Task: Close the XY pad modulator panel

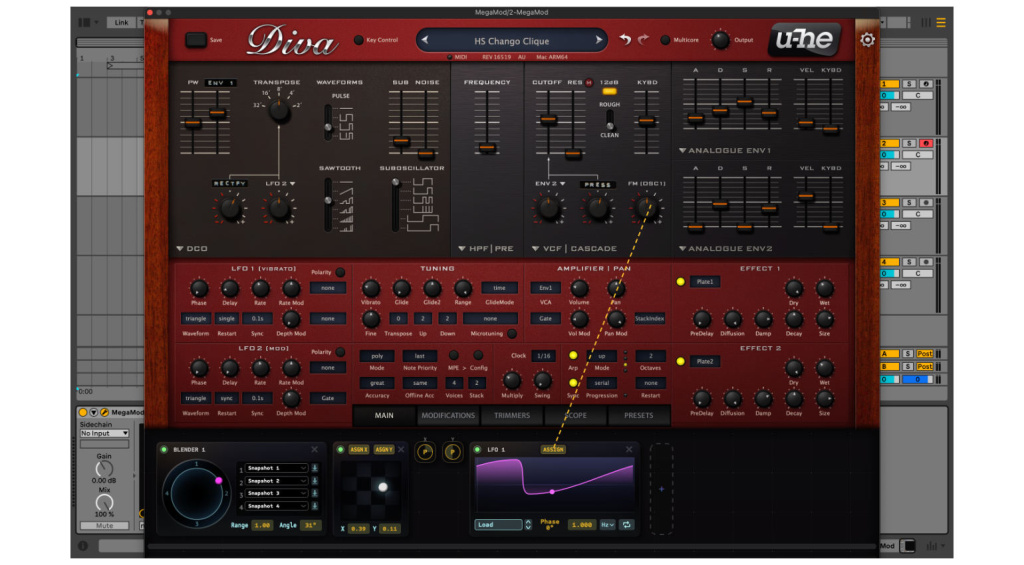Action: pos(401,449)
